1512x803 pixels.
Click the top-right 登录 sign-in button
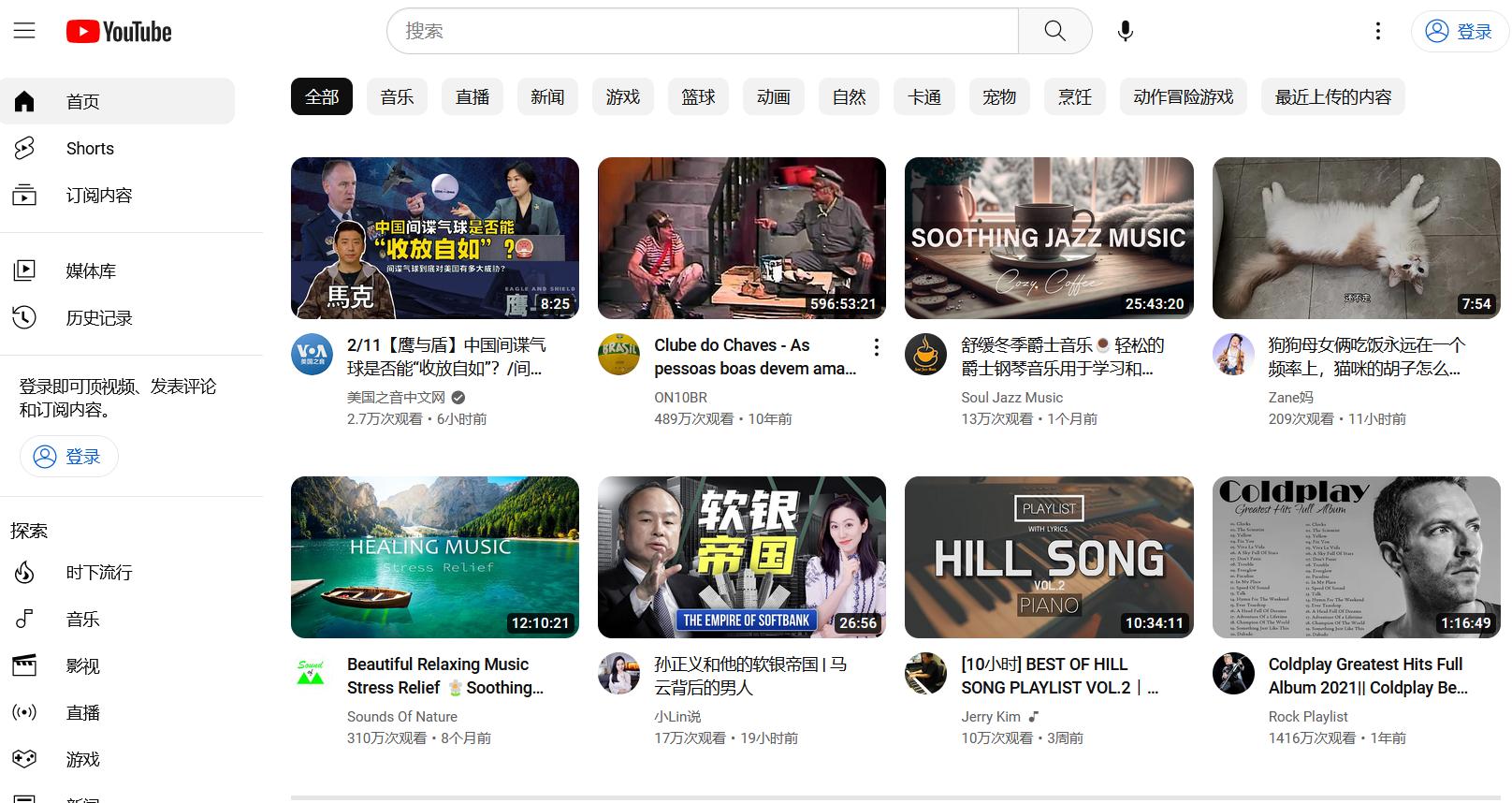click(x=1460, y=31)
